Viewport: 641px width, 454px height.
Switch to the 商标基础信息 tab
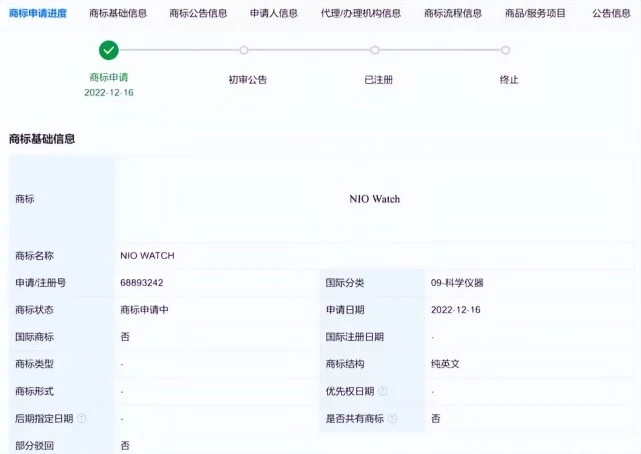point(118,13)
